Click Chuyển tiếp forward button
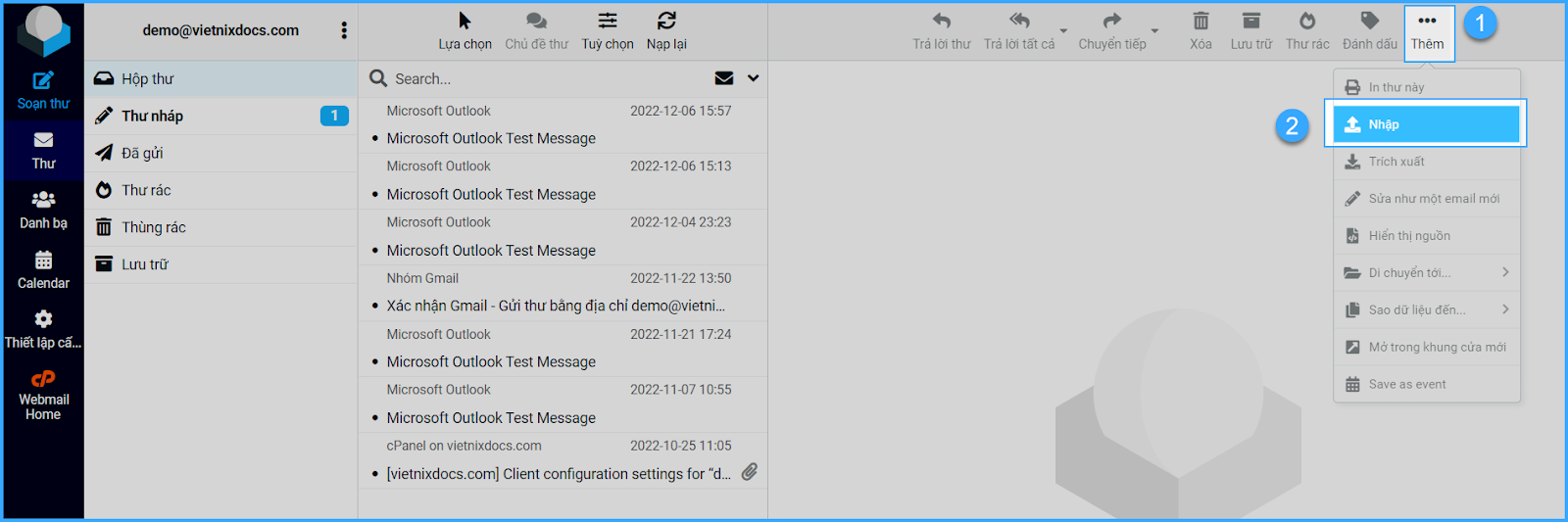 (x=1112, y=30)
